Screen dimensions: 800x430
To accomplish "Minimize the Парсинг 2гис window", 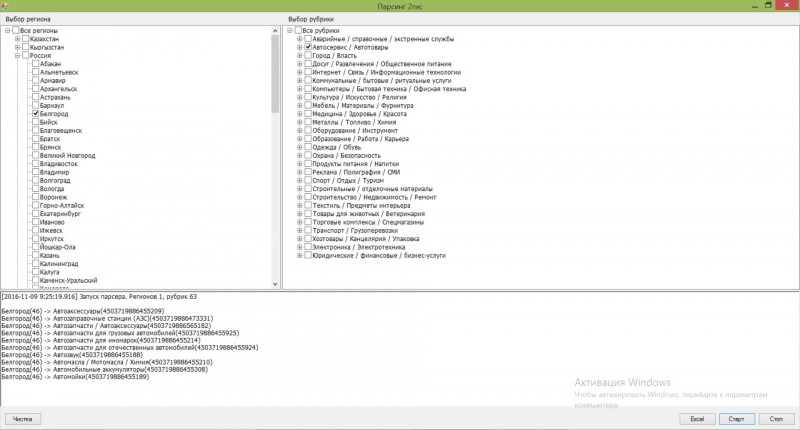I will pos(754,6).
